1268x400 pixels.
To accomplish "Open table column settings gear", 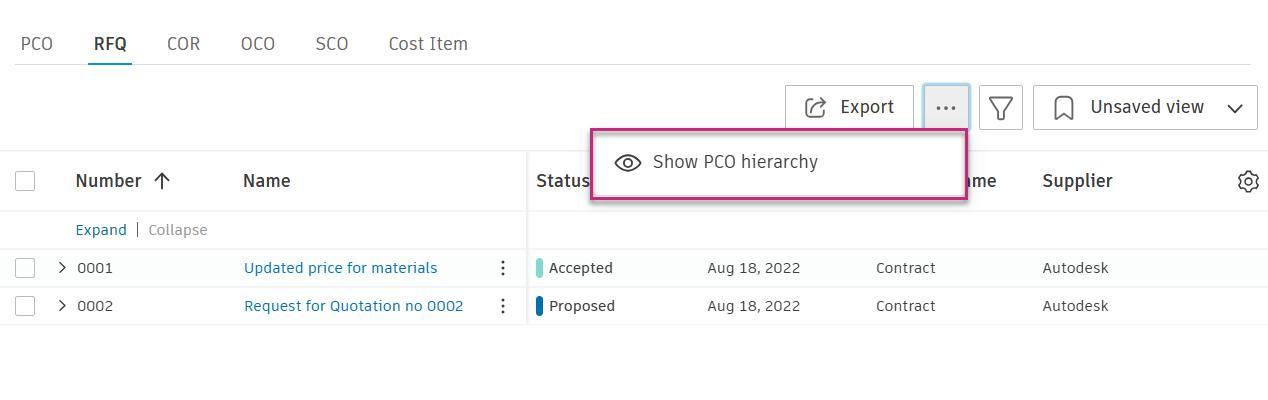I will [x=1247, y=182].
